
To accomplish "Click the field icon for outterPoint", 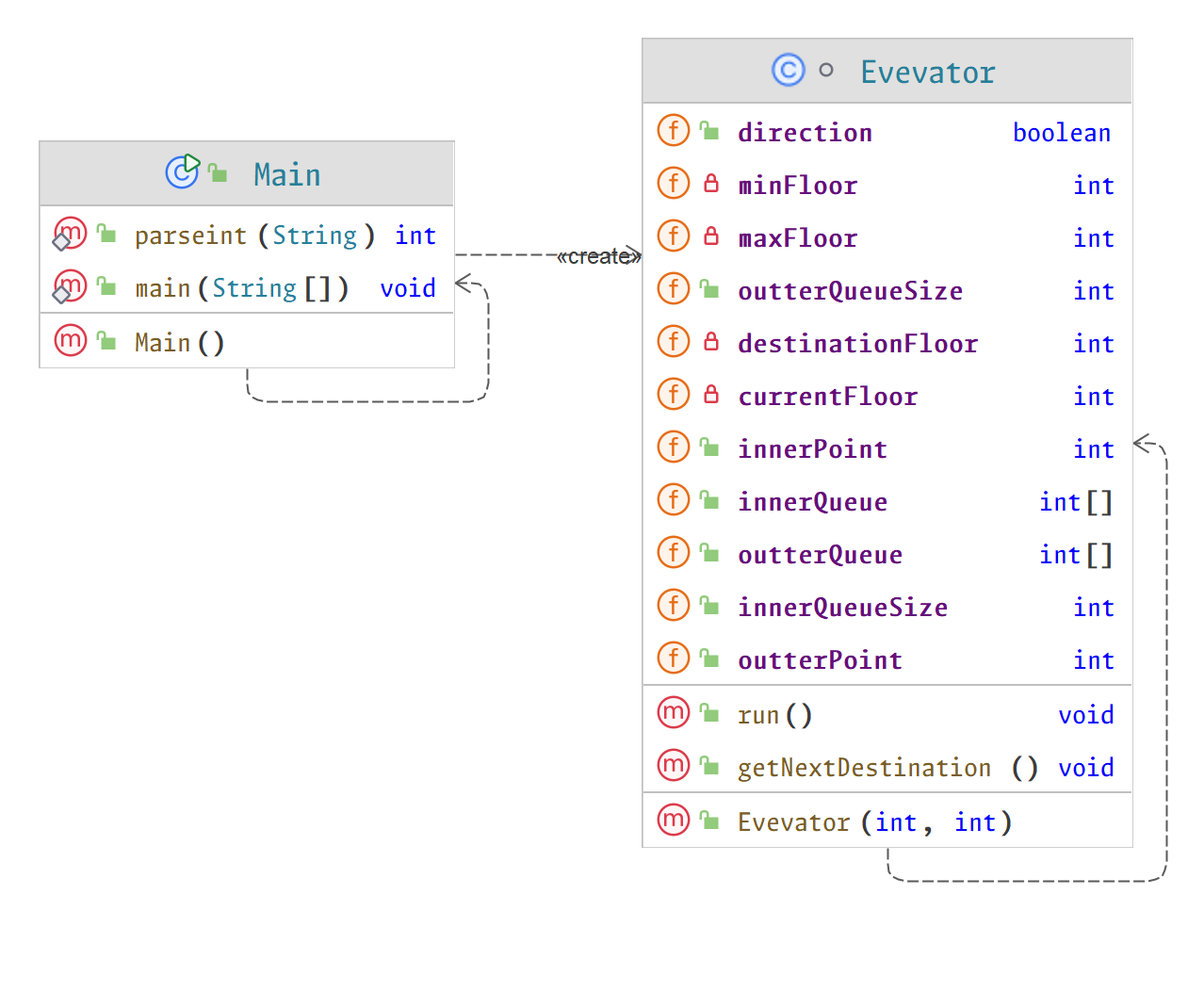I will coord(674,658).
